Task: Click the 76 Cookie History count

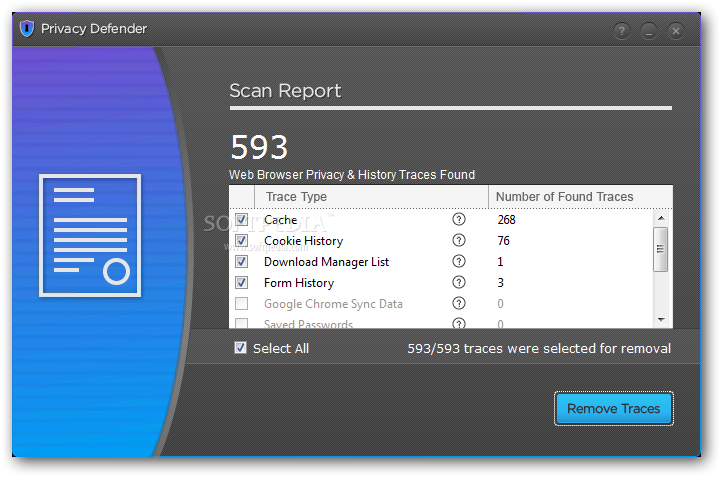Action: tap(504, 241)
